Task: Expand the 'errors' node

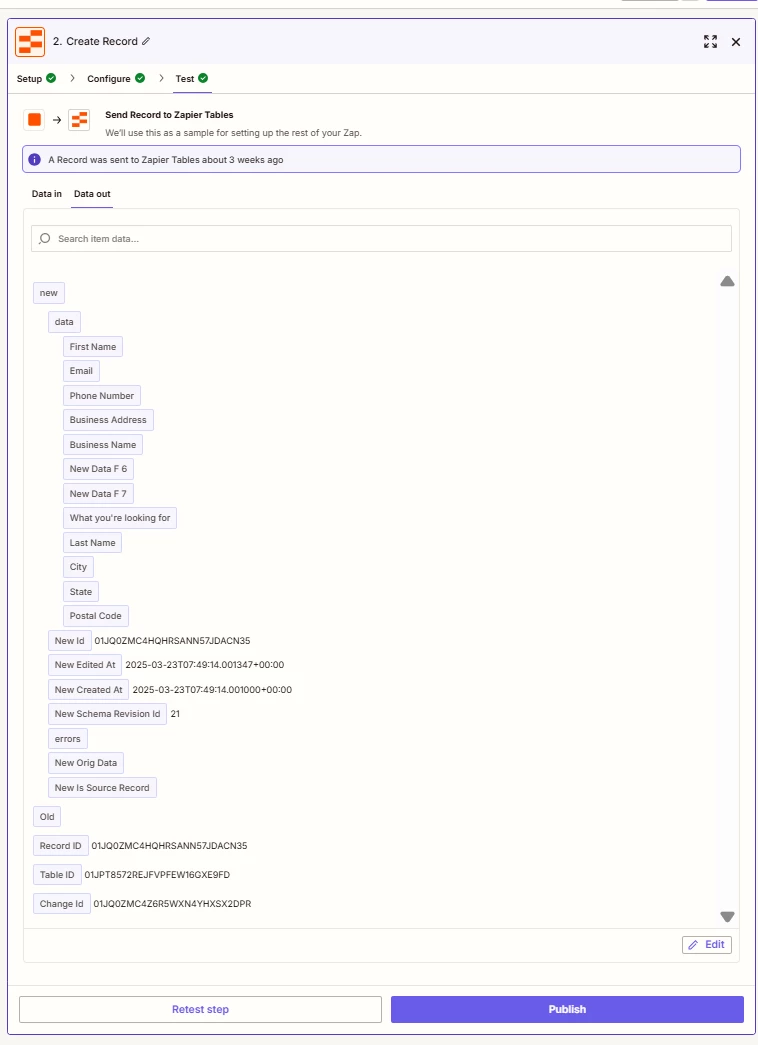Action: tap(67, 738)
